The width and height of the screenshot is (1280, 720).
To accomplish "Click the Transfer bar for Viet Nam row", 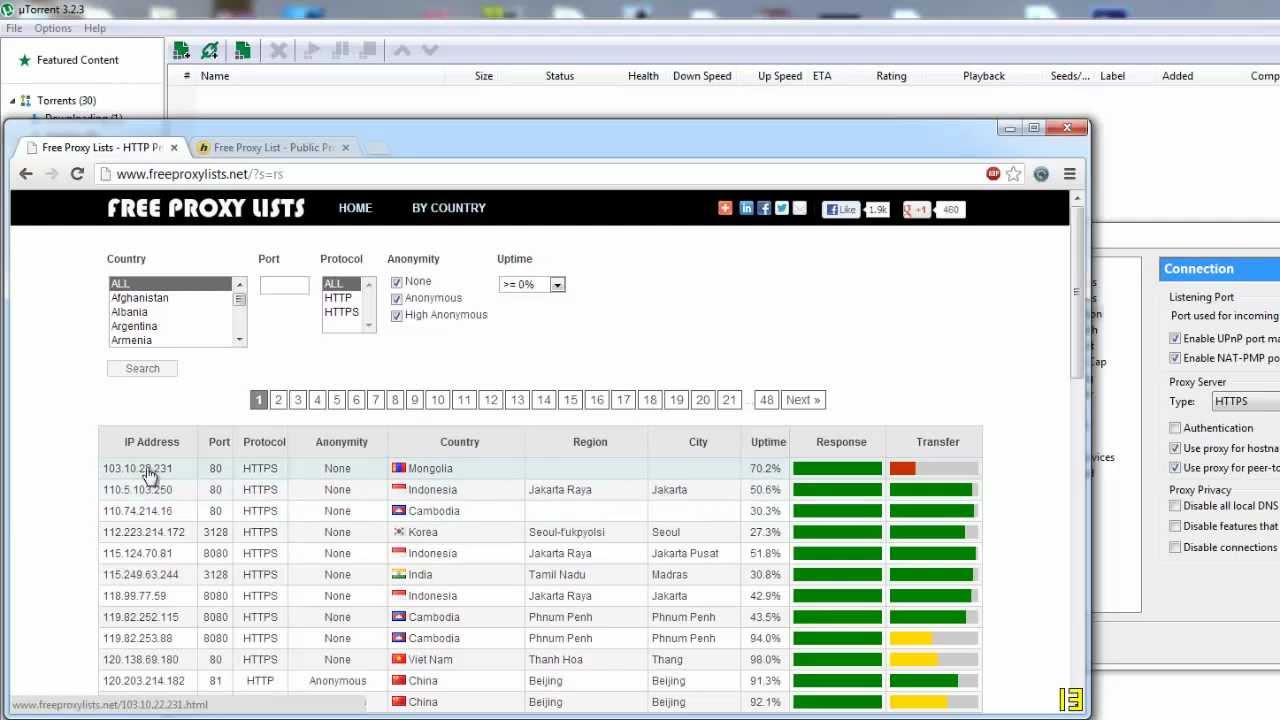I will 933,660.
